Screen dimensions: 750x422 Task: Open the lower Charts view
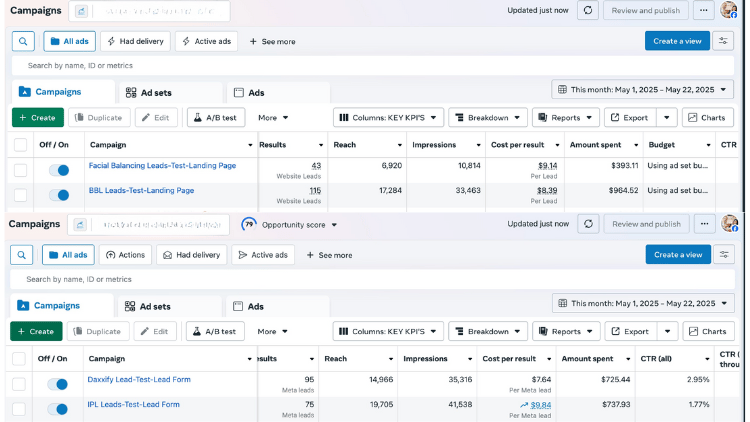click(x=707, y=331)
